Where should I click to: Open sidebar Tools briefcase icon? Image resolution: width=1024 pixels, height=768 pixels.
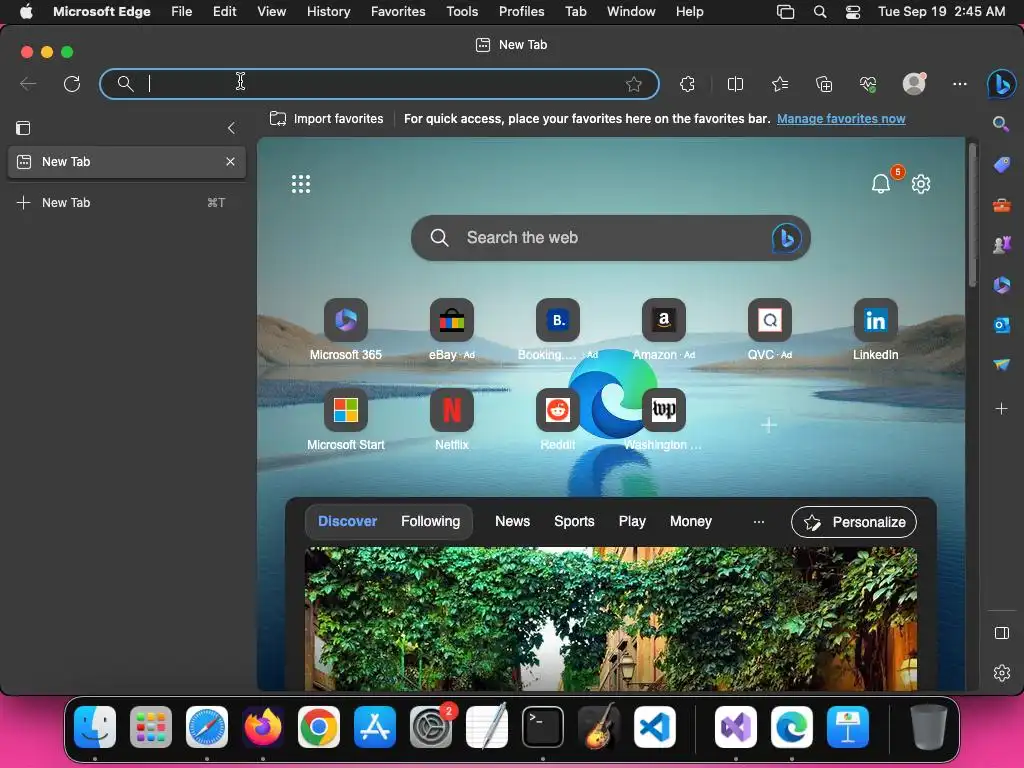point(1001,206)
